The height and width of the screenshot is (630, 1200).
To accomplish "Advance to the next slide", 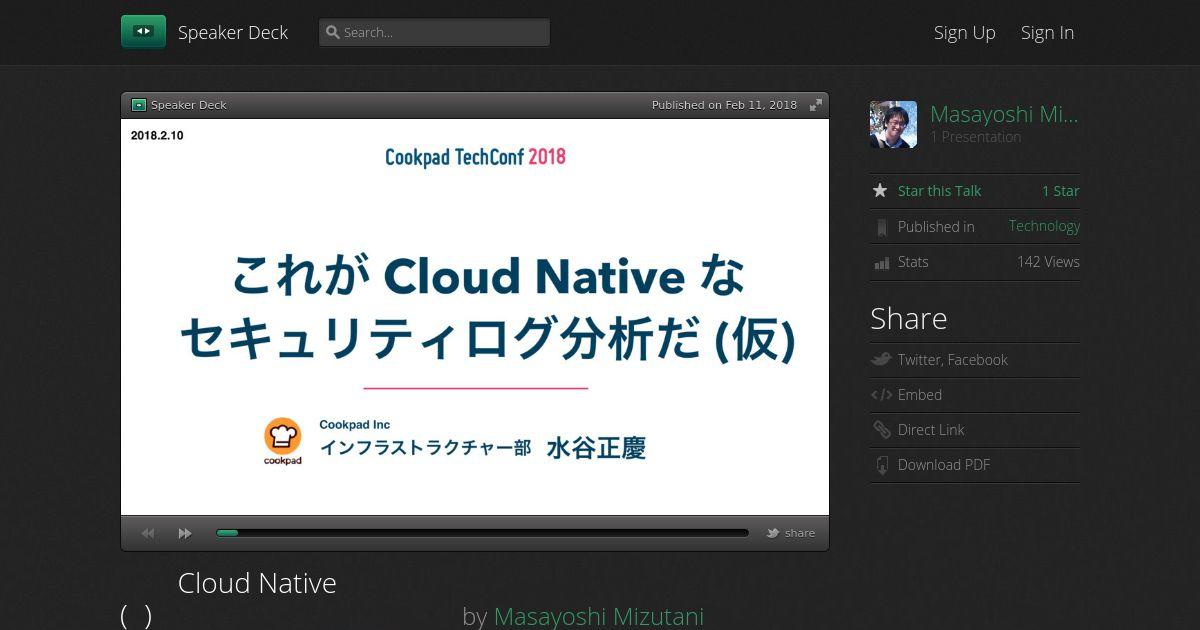I will coord(185,533).
